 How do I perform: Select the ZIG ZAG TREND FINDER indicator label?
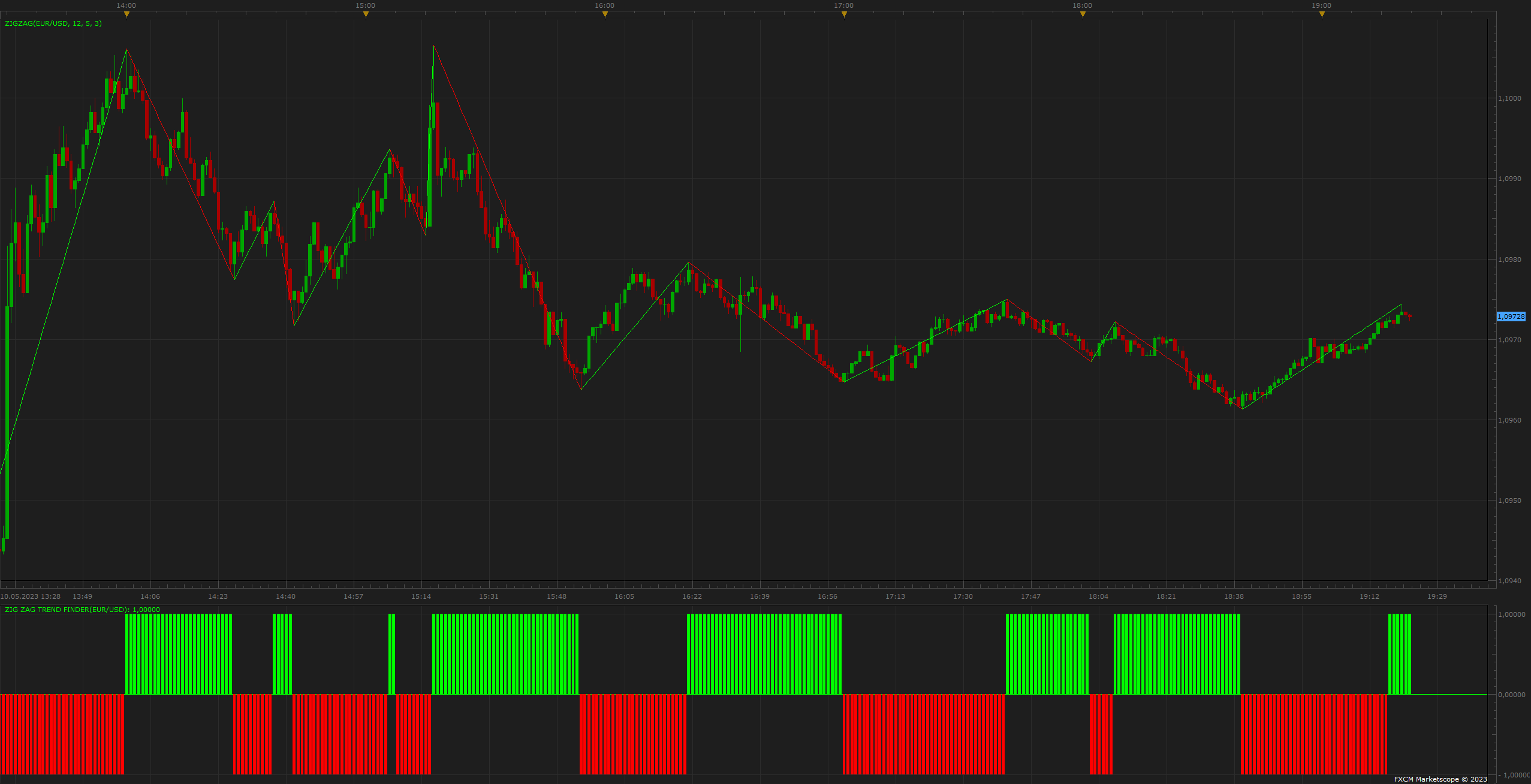82,610
